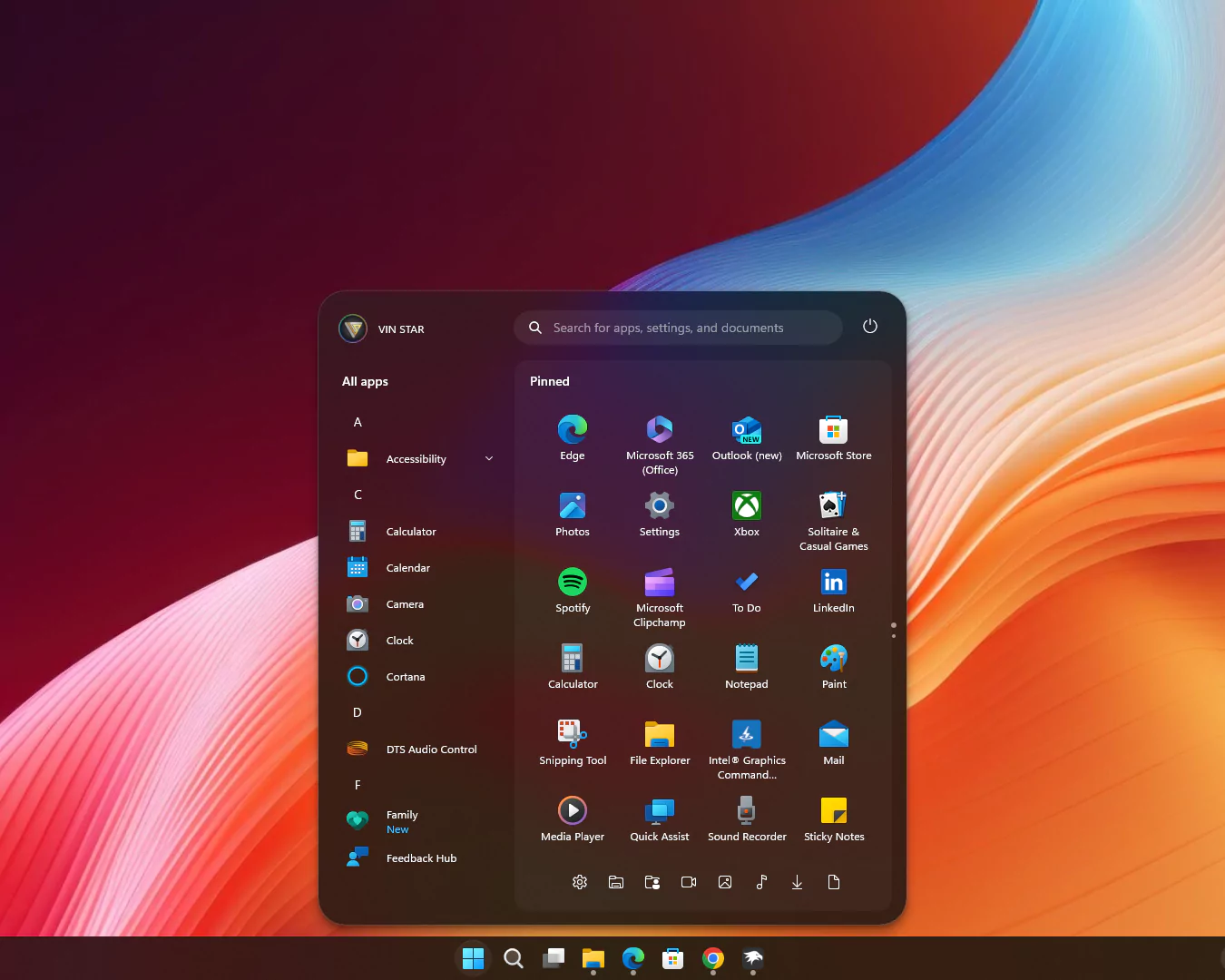Open the Videos folder shortcut

(x=689, y=882)
